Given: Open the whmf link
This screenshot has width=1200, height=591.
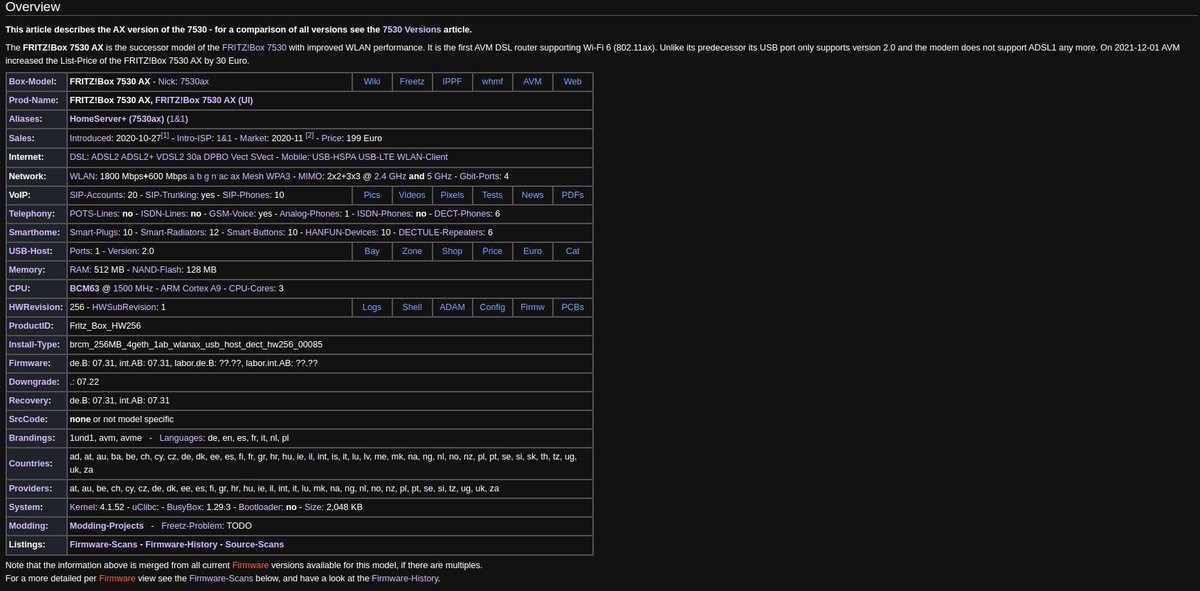Looking at the screenshot, I should click(492, 81).
